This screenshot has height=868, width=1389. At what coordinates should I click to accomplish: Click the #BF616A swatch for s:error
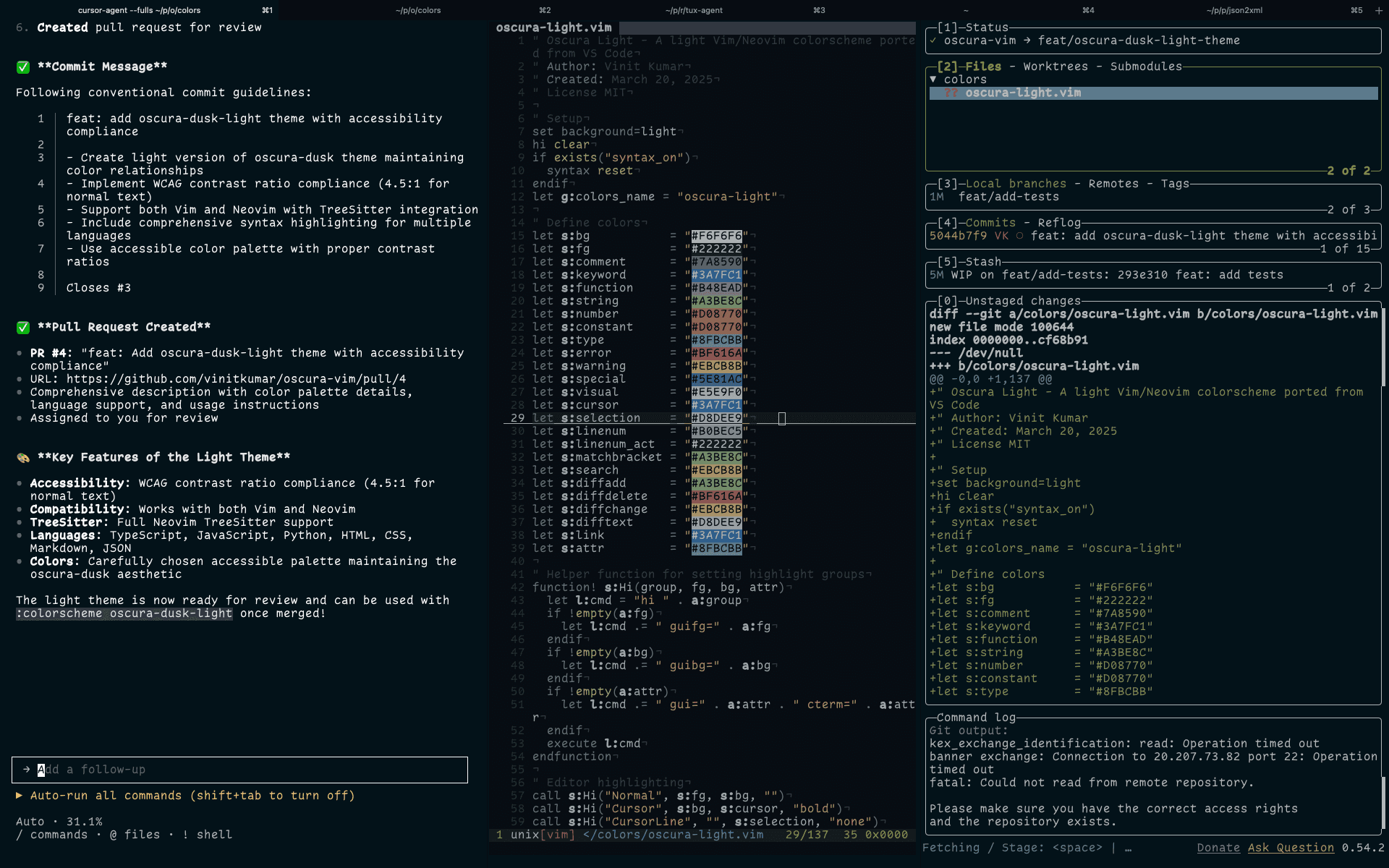pyautogui.click(x=716, y=353)
